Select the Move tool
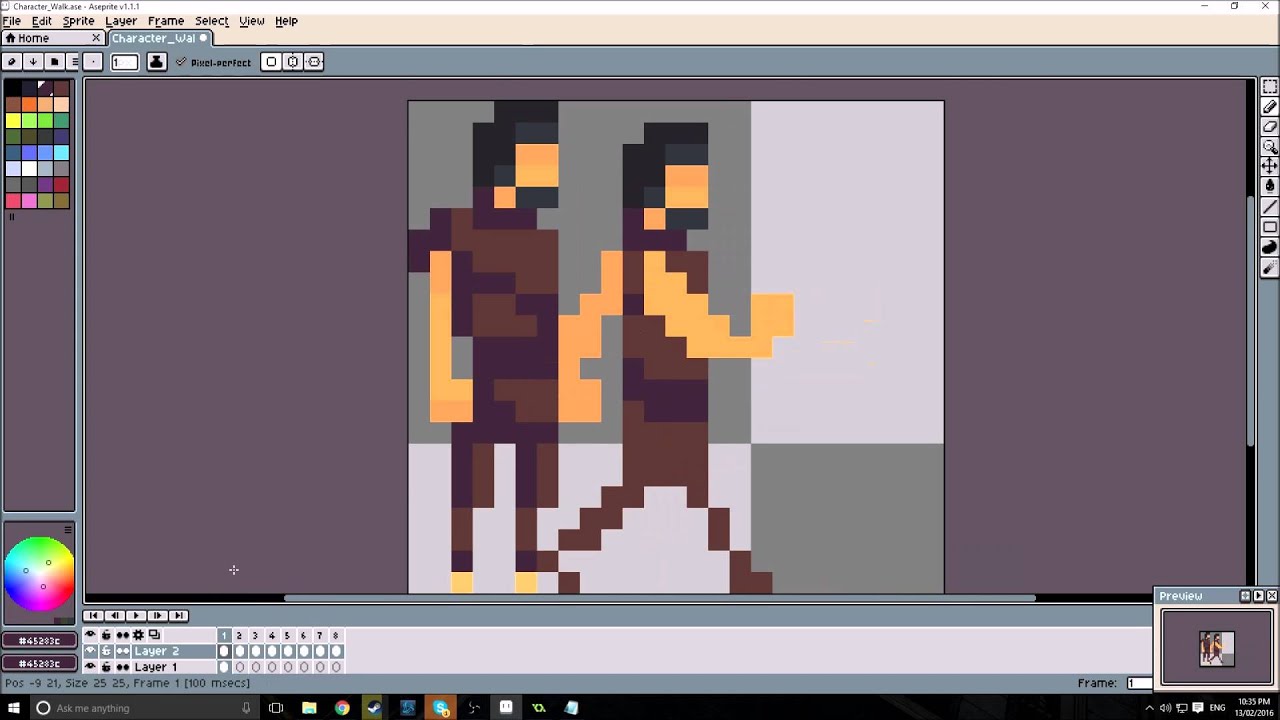The image size is (1280, 720). [x=1269, y=166]
